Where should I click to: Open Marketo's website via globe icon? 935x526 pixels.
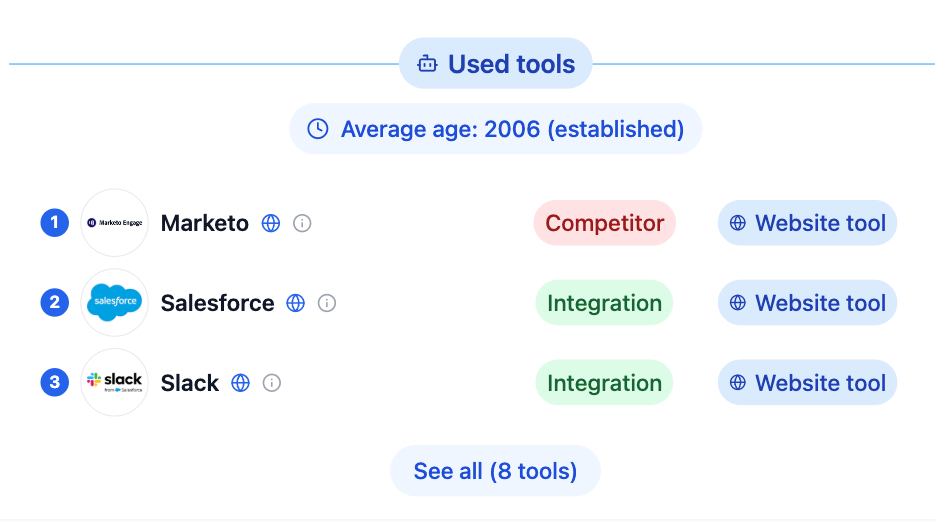point(271,223)
